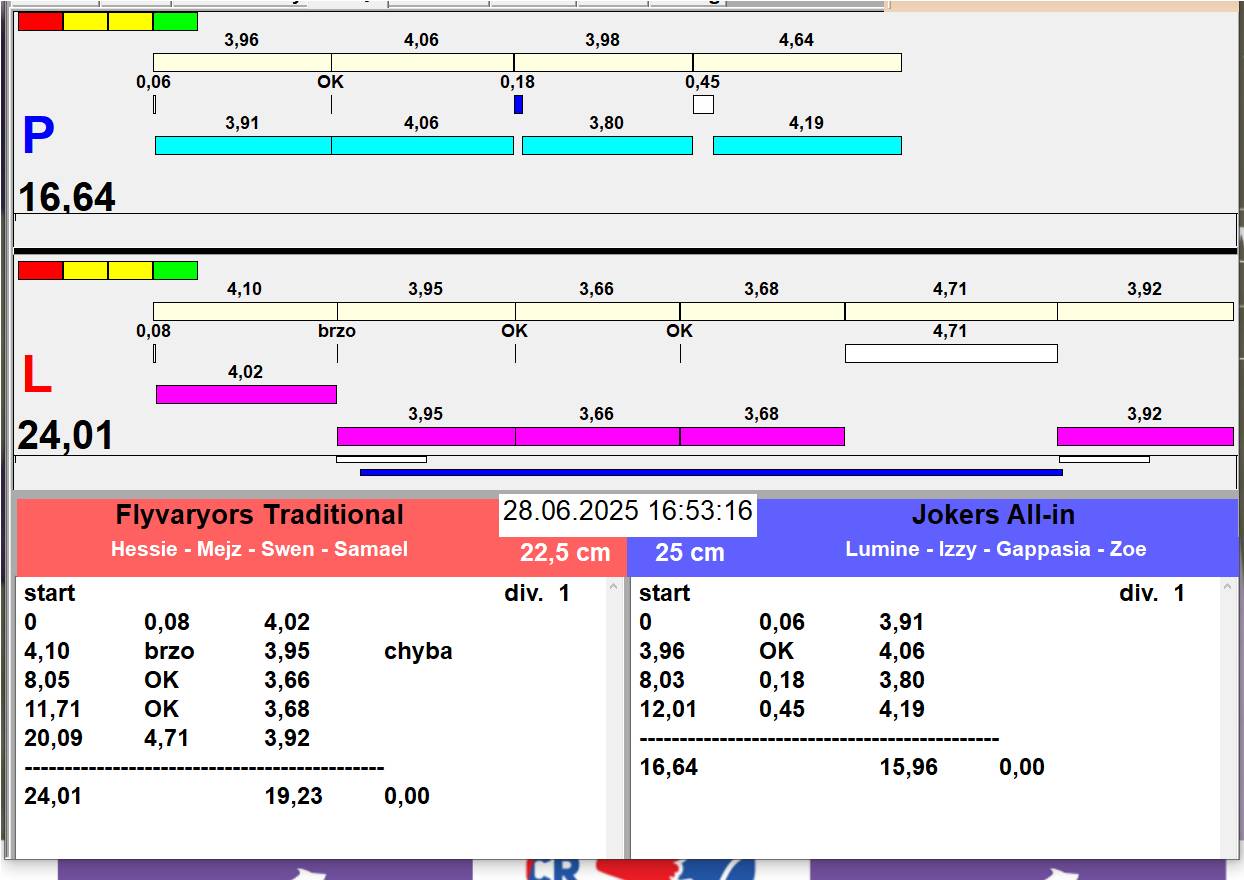The width and height of the screenshot is (1244, 880).
Task: Click the white box under 0,45
Action: [703, 104]
